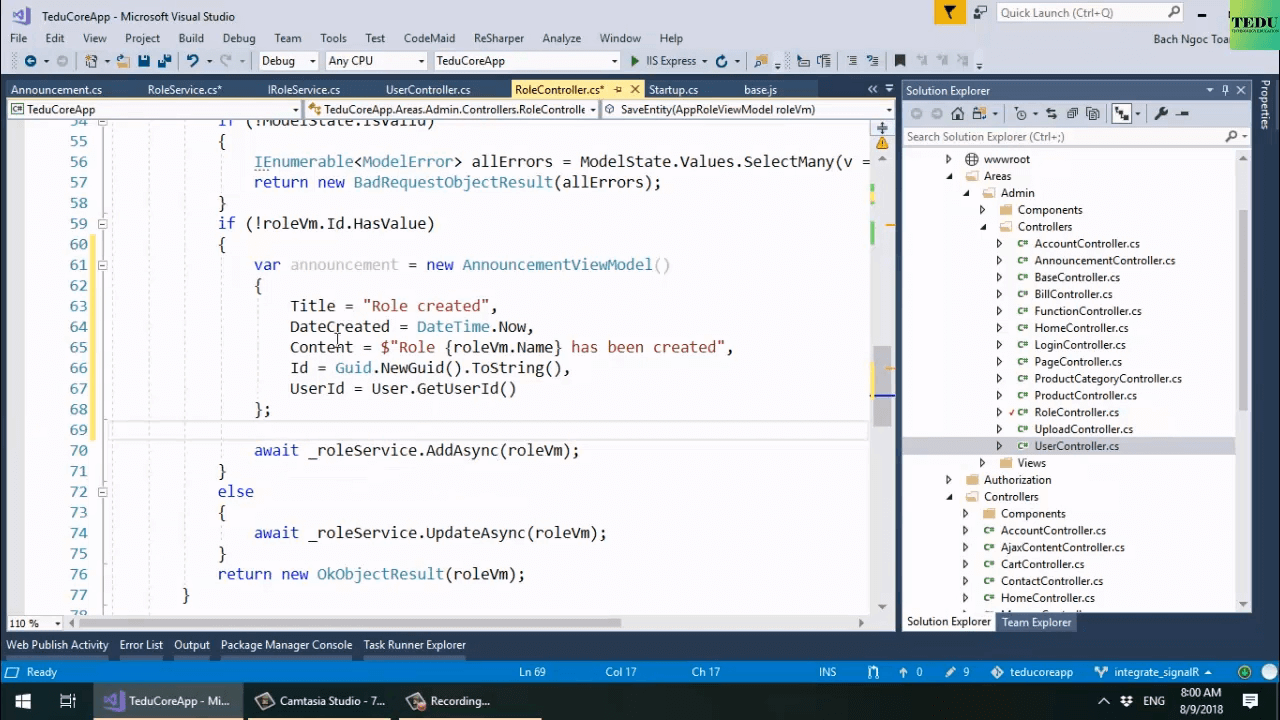Open the Debug configuration dropdown
The width and height of the screenshot is (1280, 720).
(x=287, y=61)
